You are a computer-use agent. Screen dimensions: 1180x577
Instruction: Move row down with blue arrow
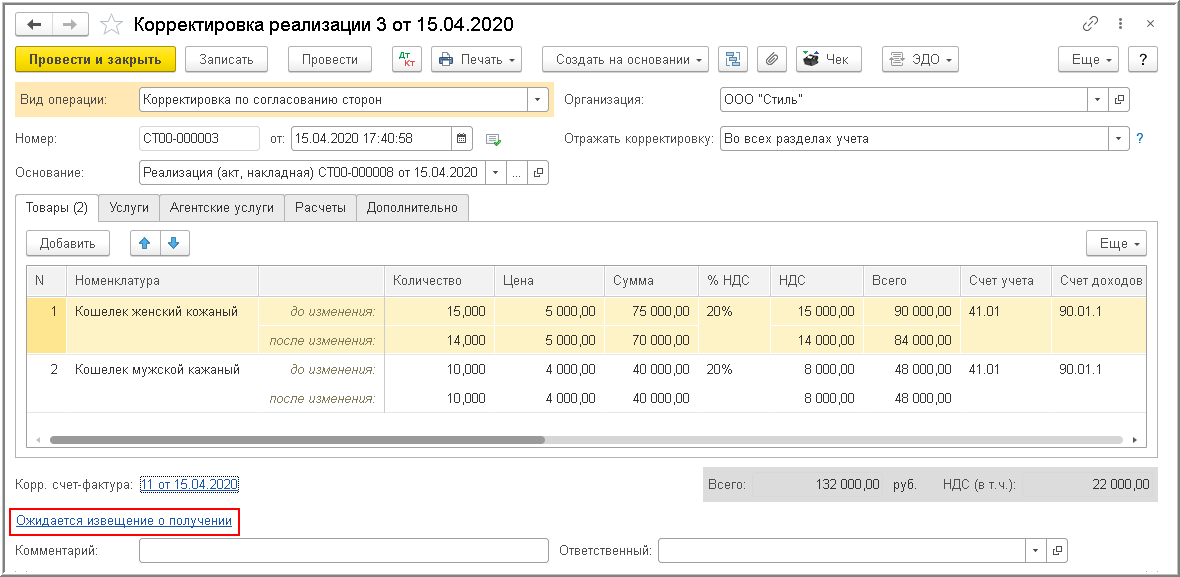coord(173,243)
